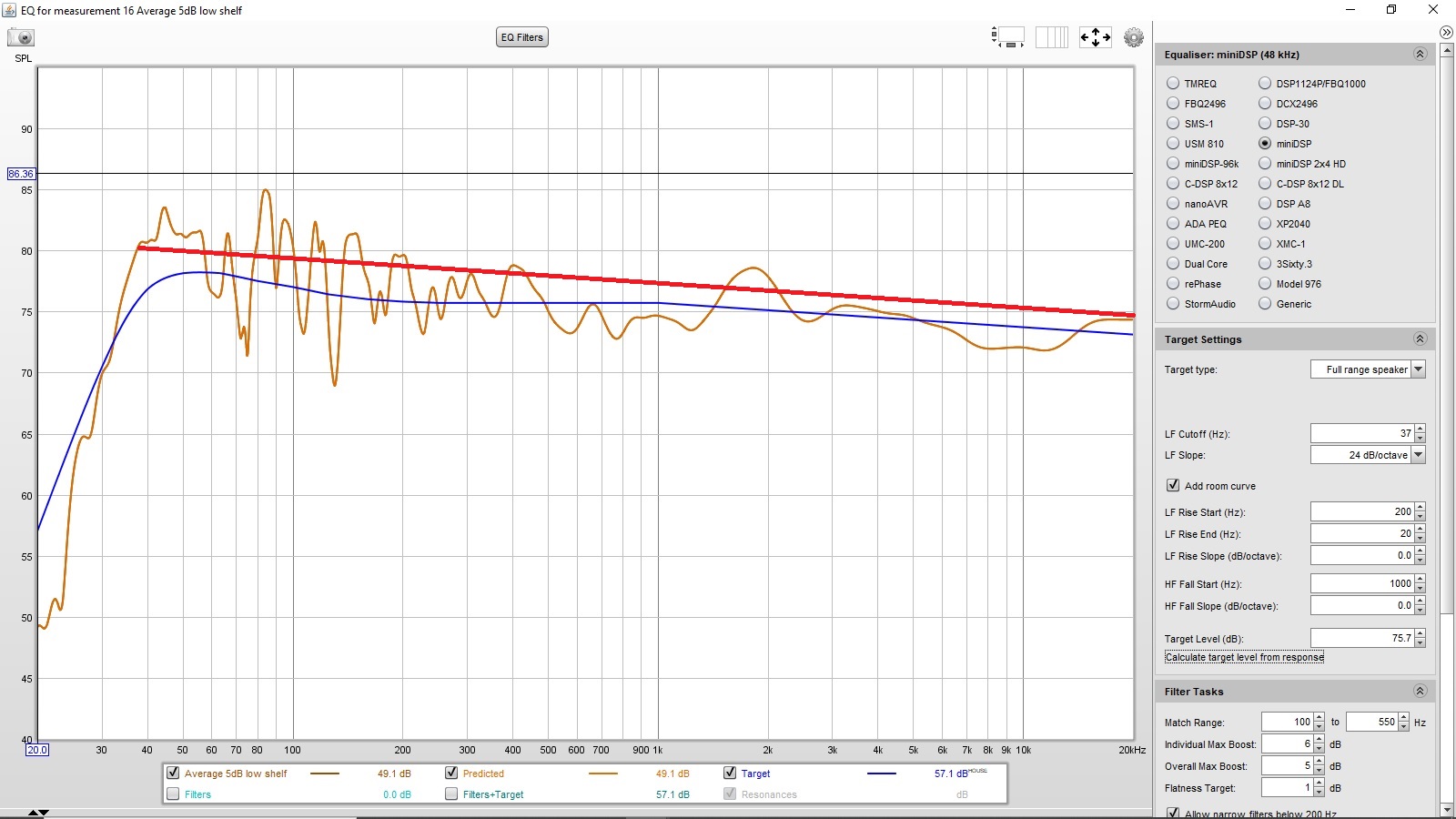The width and height of the screenshot is (1456, 819).
Task: Toggle Predicted trace visibility
Action: pyautogui.click(x=451, y=773)
